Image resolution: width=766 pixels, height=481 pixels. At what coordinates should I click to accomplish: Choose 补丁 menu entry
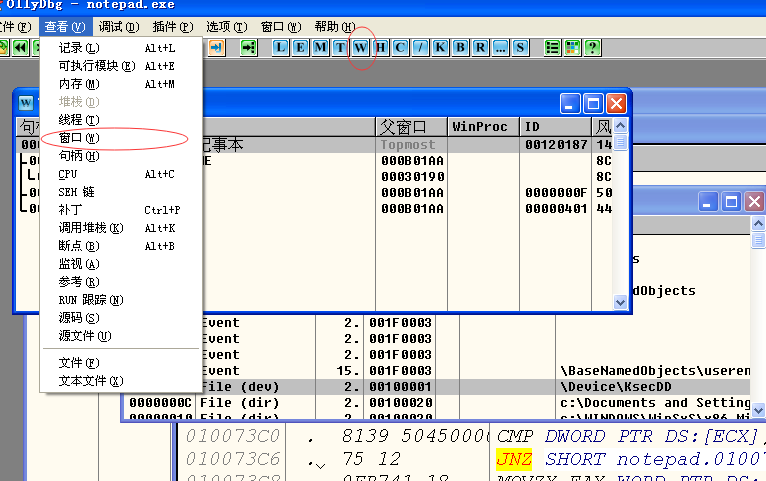(121, 210)
